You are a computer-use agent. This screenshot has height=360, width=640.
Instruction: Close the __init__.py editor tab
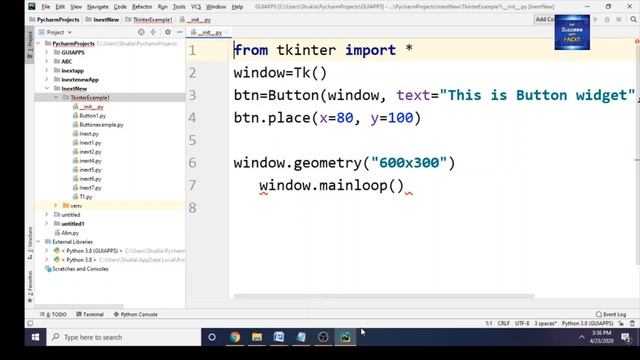tap(227, 32)
